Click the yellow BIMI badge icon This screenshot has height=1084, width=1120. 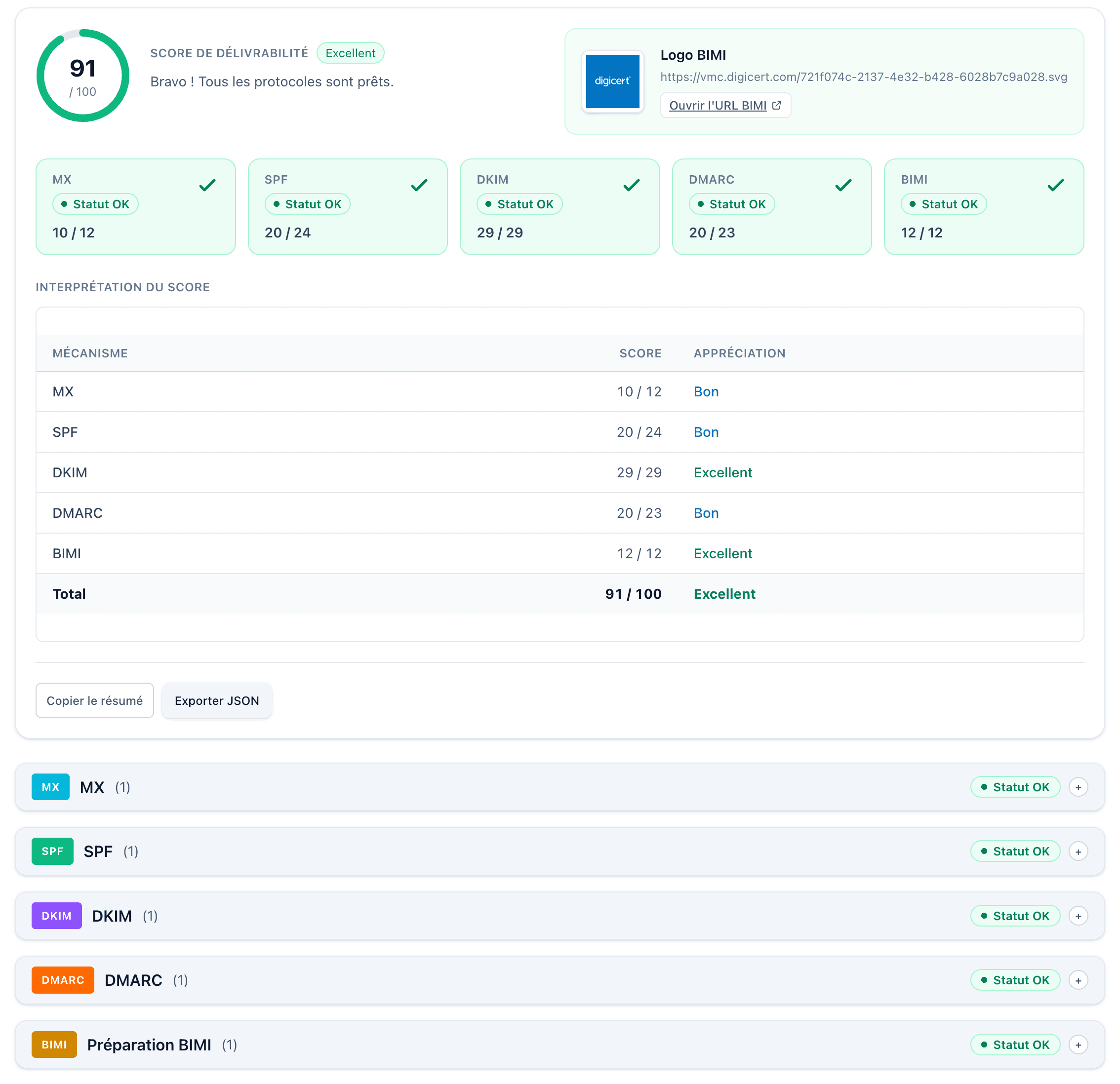54,1045
